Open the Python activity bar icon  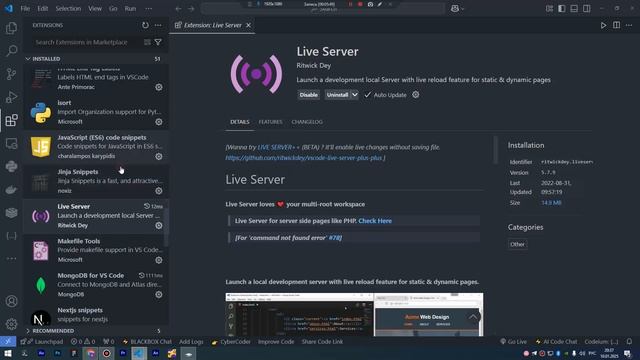tap(11, 167)
